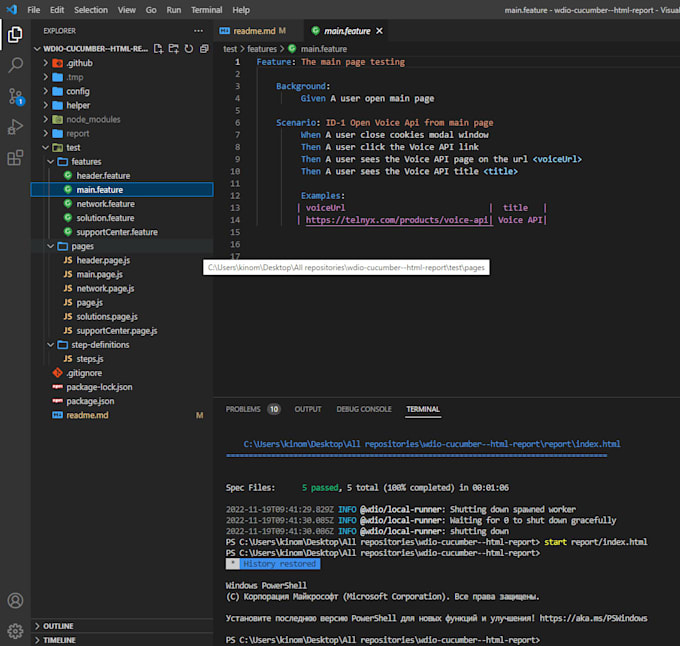Open solutions.page.js file
The image size is (680, 646).
[122, 316]
